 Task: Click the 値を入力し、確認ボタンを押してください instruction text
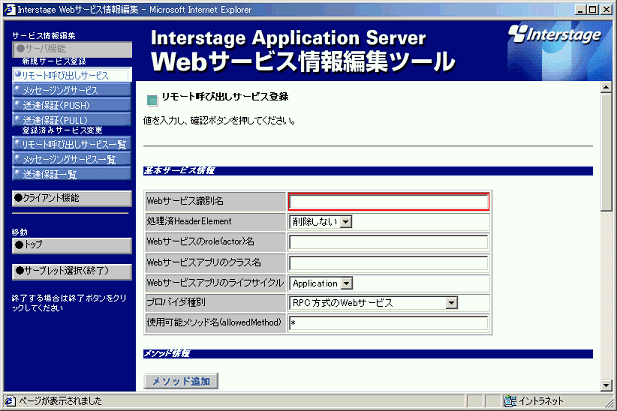point(219,121)
